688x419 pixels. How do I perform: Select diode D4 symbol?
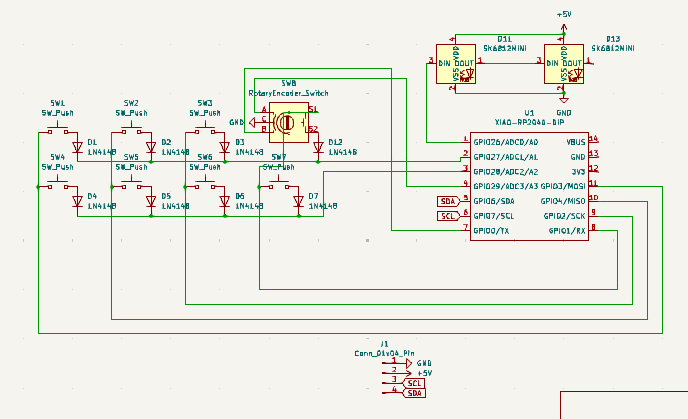tap(77, 201)
